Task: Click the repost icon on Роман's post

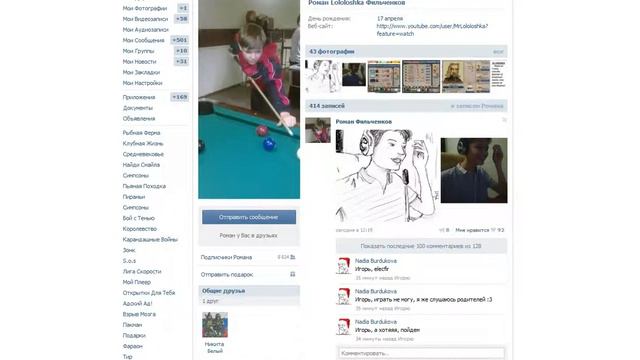Action: [441, 230]
